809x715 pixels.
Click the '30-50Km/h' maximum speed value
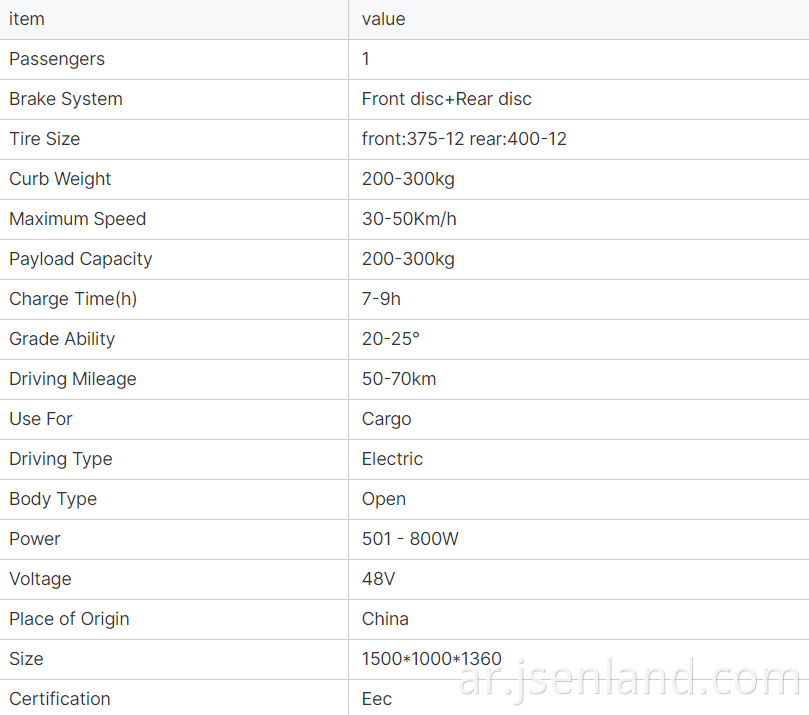(x=409, y=219)
